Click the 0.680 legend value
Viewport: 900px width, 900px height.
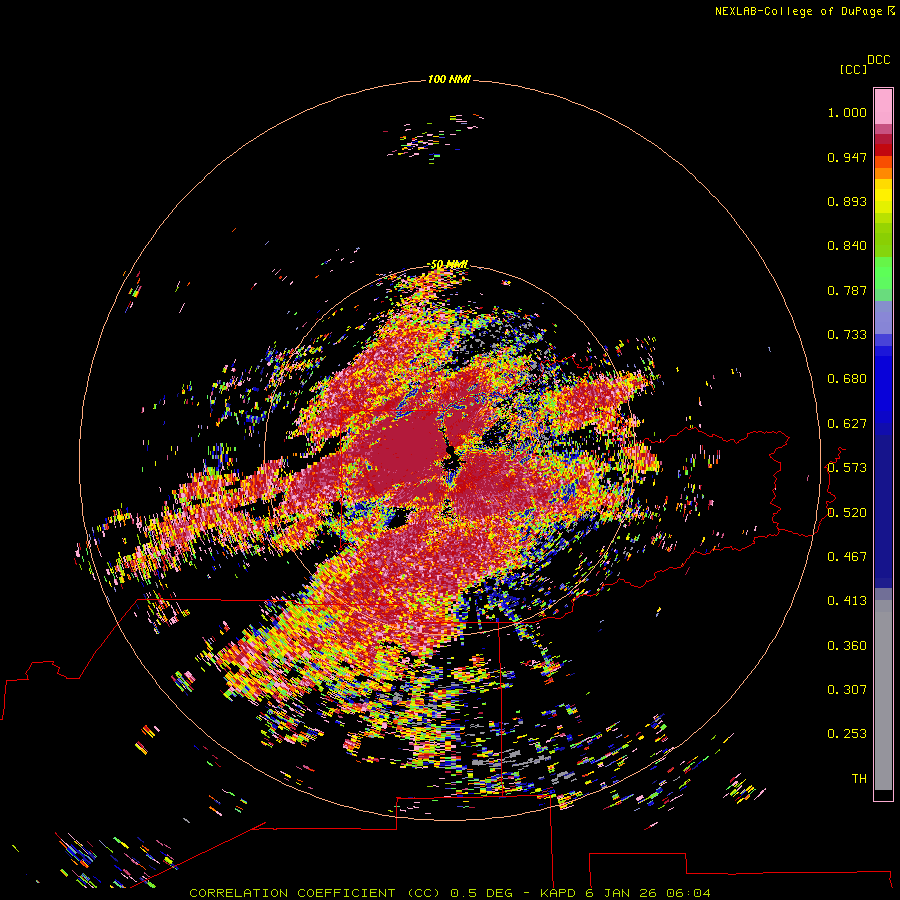tap(847, 379)
